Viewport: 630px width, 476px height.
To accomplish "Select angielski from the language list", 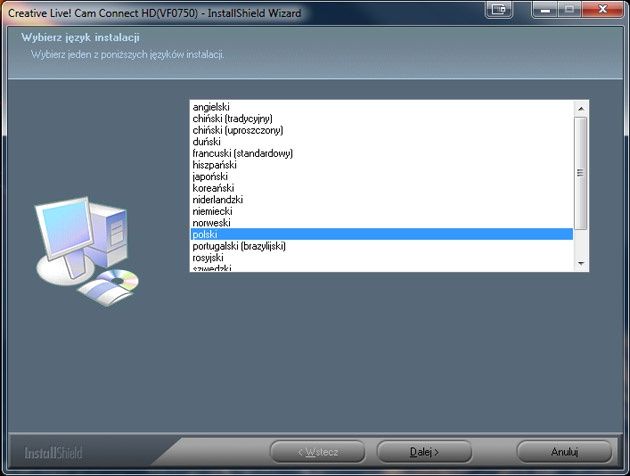I will coord(382,107).
